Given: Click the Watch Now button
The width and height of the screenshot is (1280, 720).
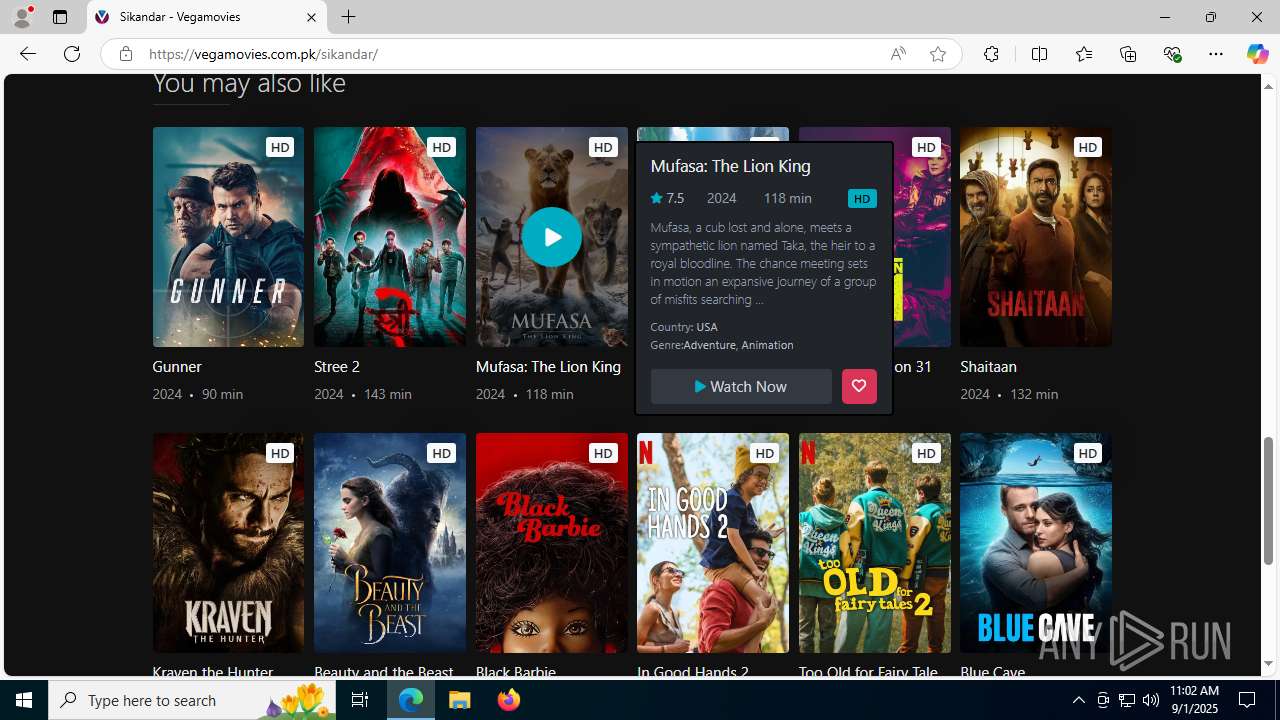Looking at the screenshot, I should click(741, 386).
